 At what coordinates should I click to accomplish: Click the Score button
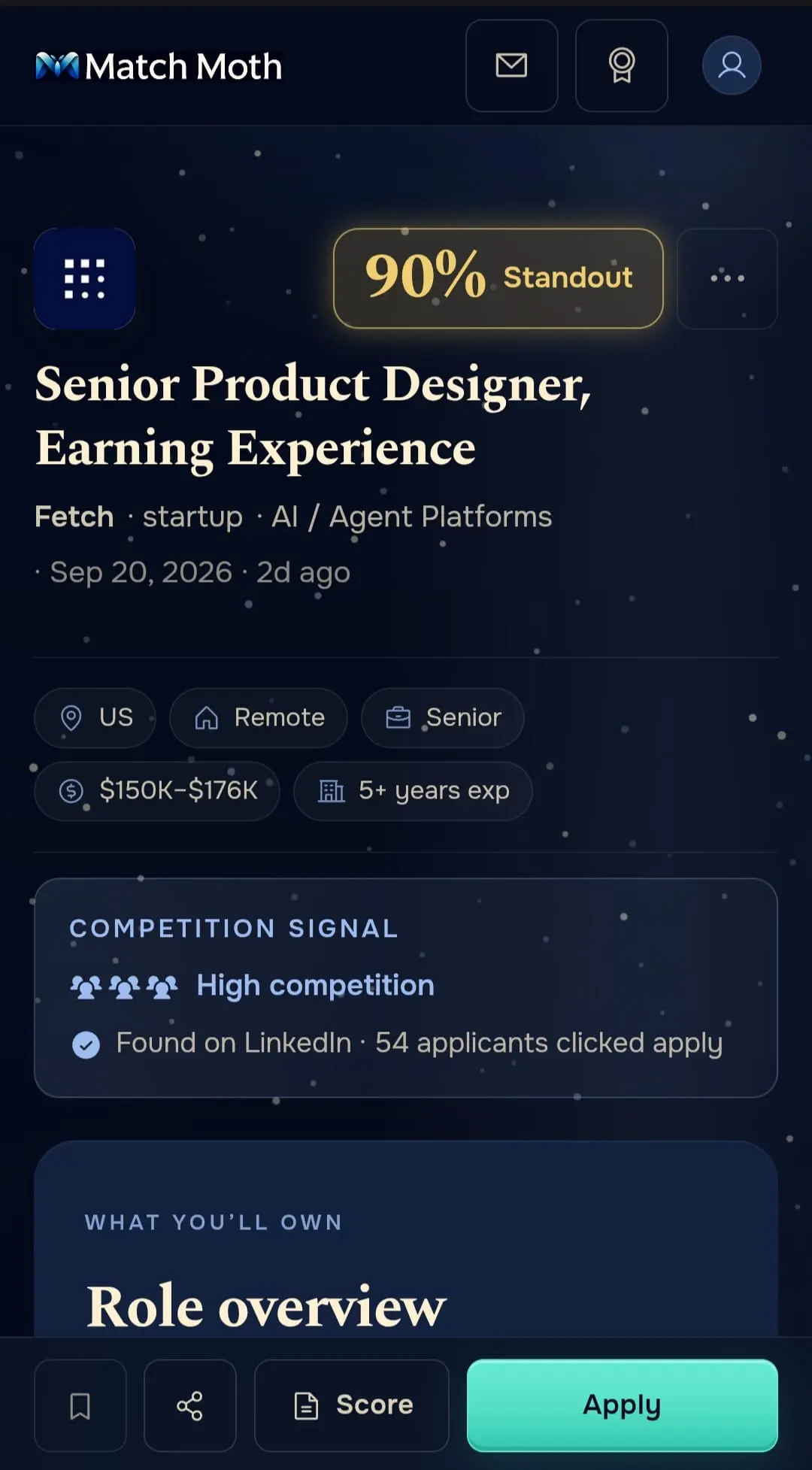[x=352, y=1405]
